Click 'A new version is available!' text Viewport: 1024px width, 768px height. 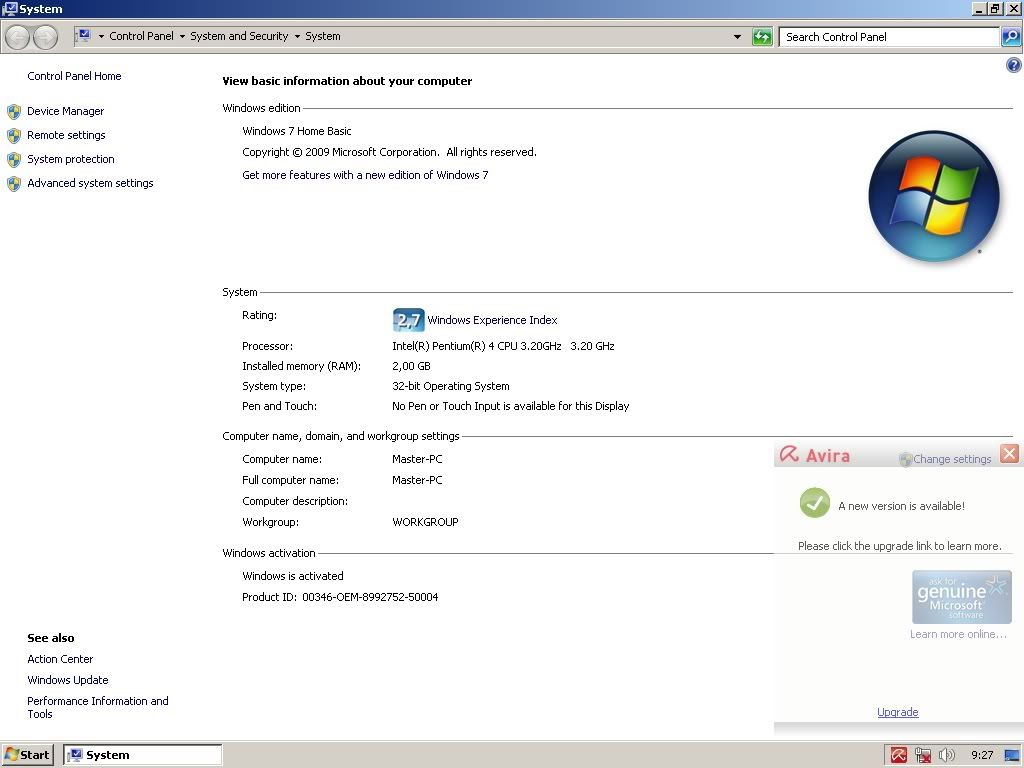(x=901, y=506)
